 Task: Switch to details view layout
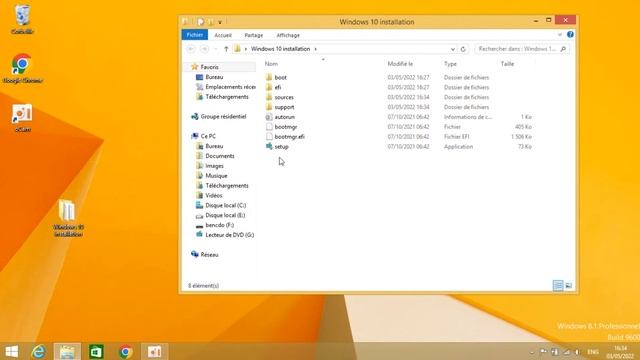pyautogui.click(x=558, y=285)
